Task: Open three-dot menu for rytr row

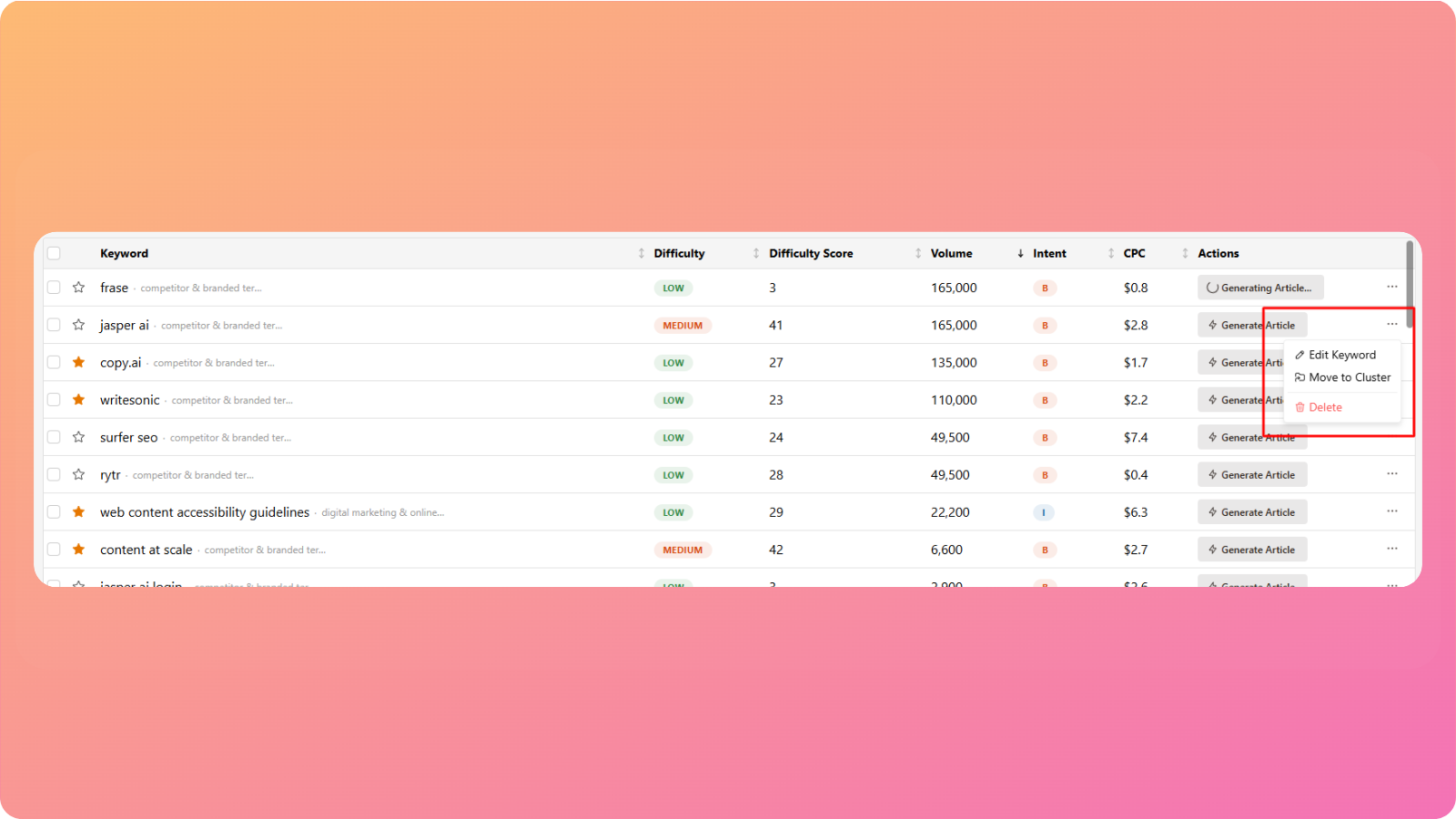Action: pos(1391,474)
